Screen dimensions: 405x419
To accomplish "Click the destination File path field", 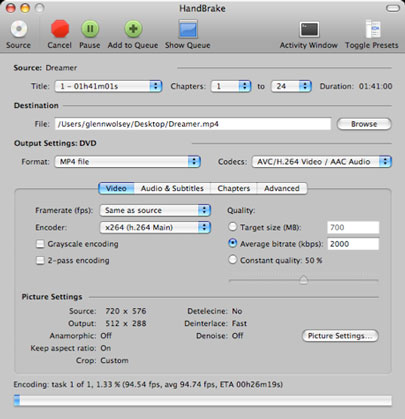I will pyautogui.click(x=193, y=124).
